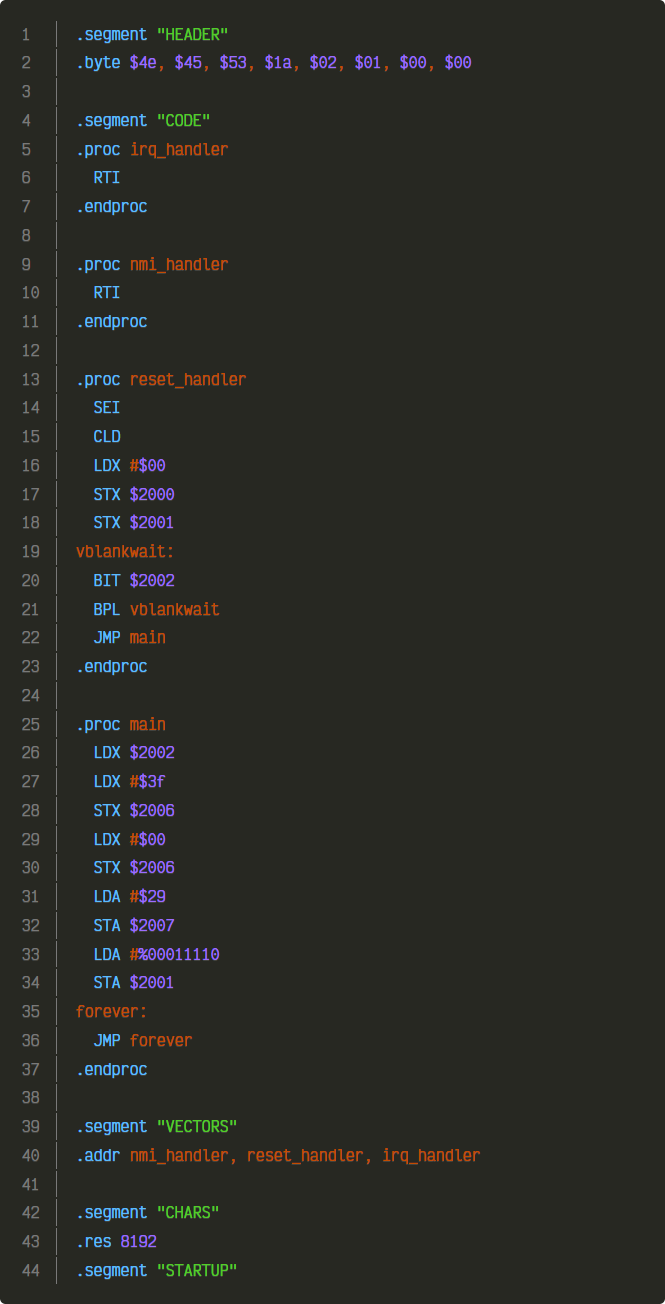
Task: Place cursor on the SEI instruction
Action: tap(106, 408)
